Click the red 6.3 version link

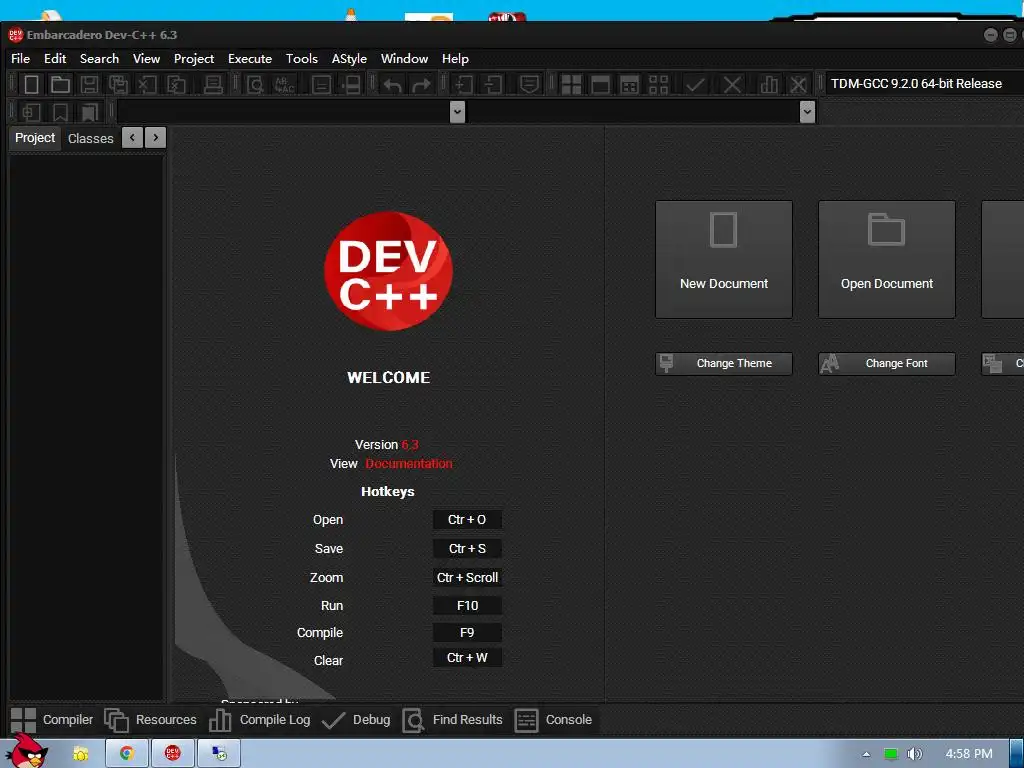coord(409,445)
